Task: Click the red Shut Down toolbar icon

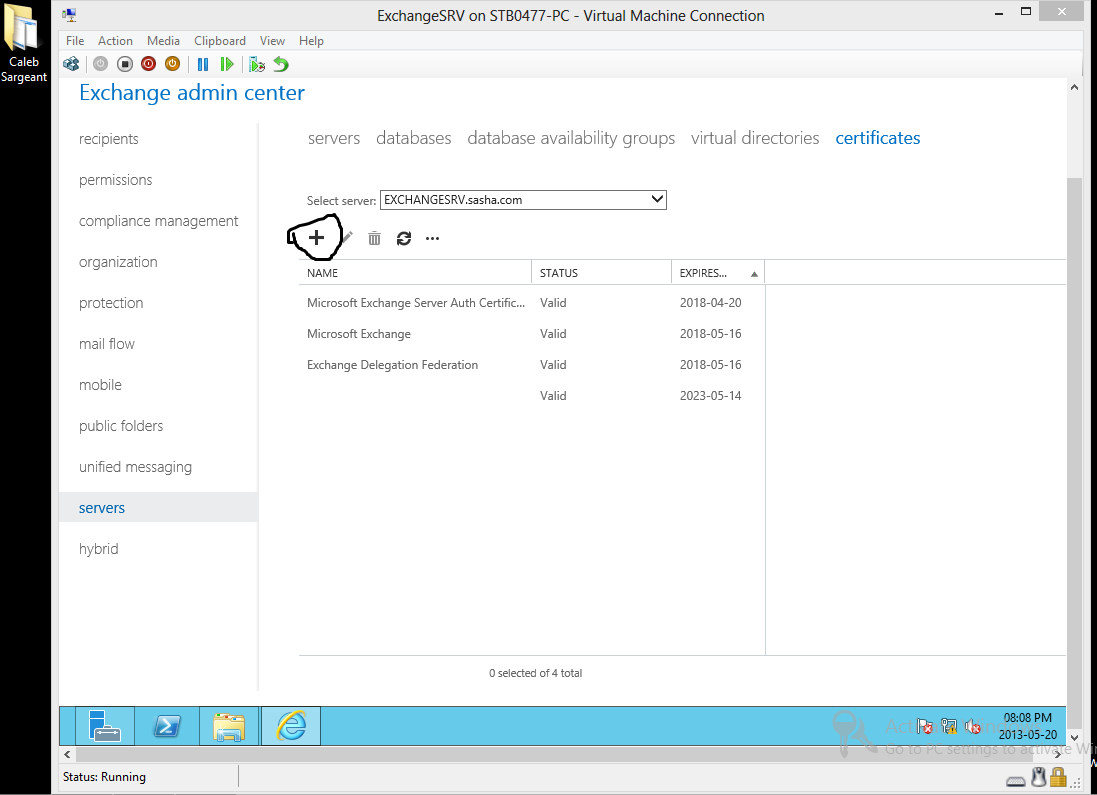Action: click(148, 64)
